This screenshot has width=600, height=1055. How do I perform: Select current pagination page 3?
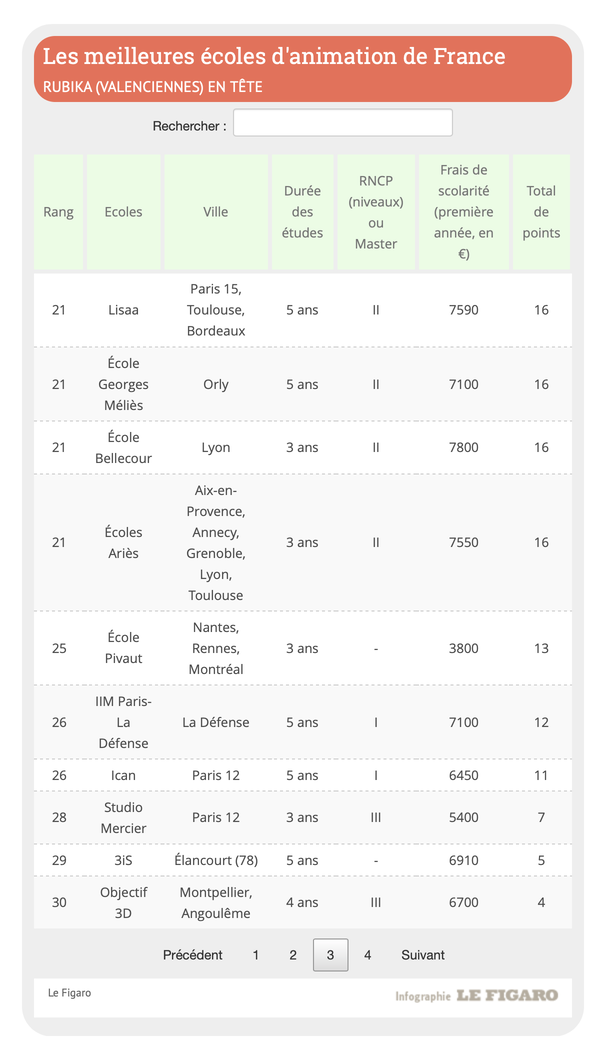pyautogui.click(x=331, y=955)
